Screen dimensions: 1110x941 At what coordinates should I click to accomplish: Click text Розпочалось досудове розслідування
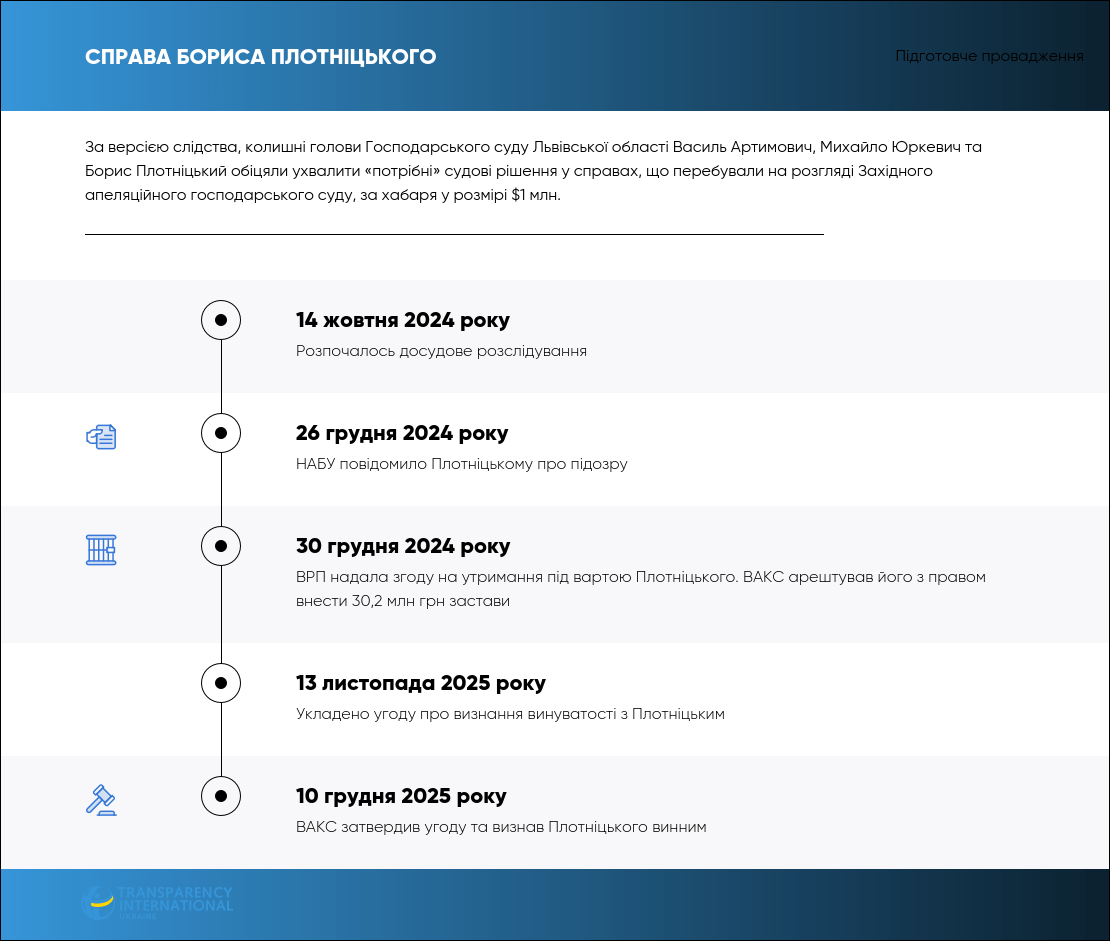[x=441, y=351]
